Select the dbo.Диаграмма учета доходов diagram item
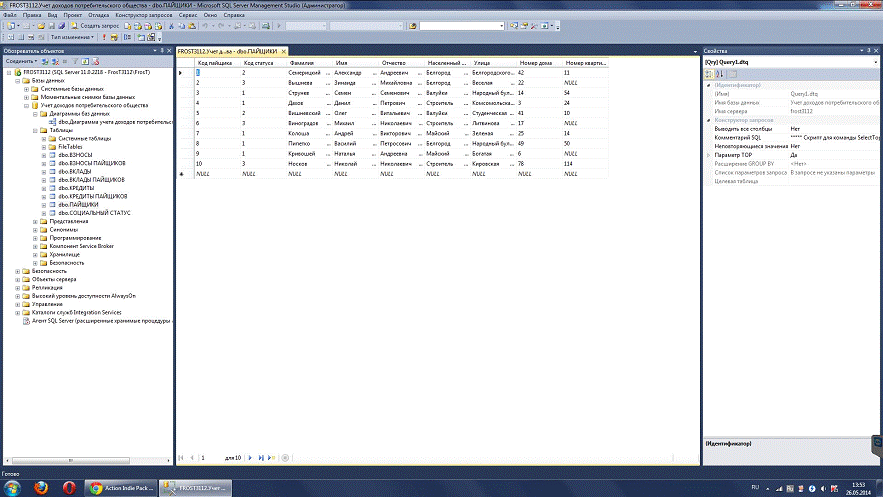Screen dimensions: 883x497 click(115, 122)
